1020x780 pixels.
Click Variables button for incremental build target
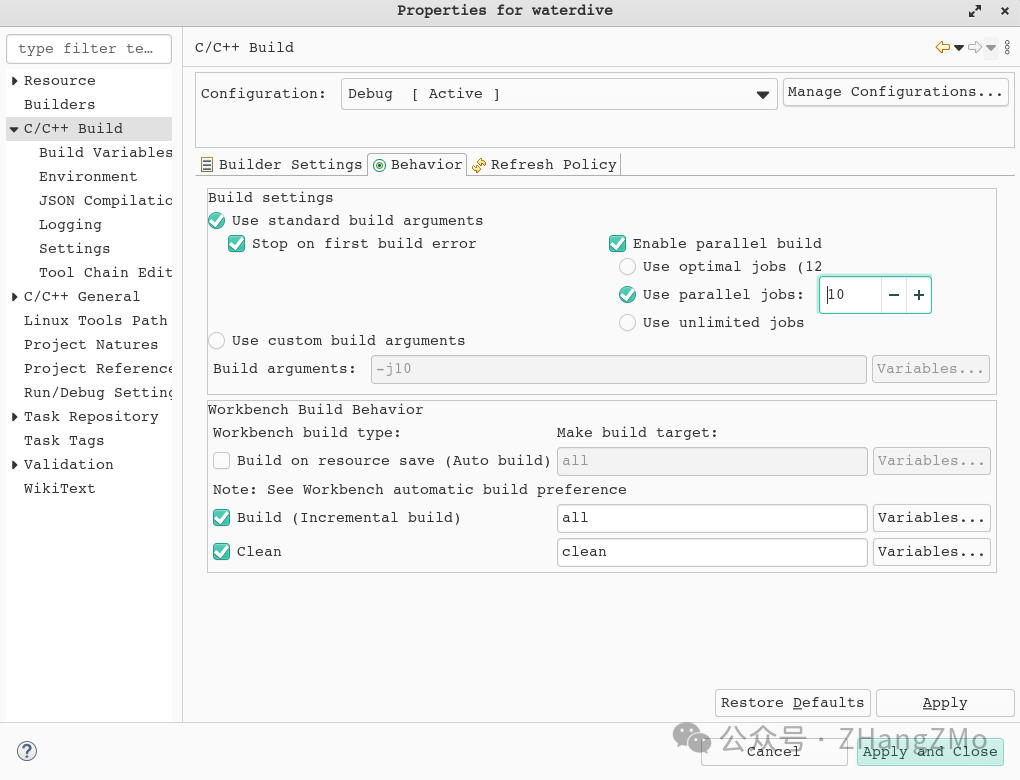click(932, 518)
